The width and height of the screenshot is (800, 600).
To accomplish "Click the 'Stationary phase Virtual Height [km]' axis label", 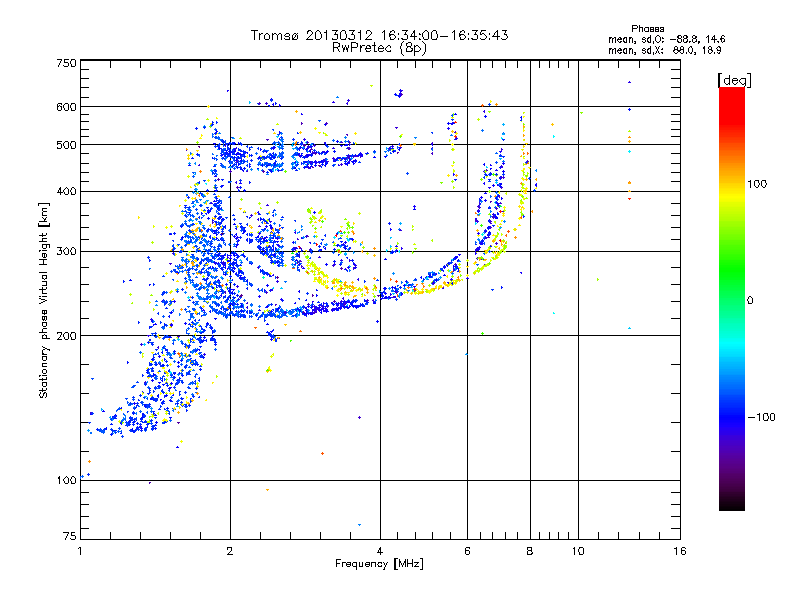I will [x=44, y=301].
